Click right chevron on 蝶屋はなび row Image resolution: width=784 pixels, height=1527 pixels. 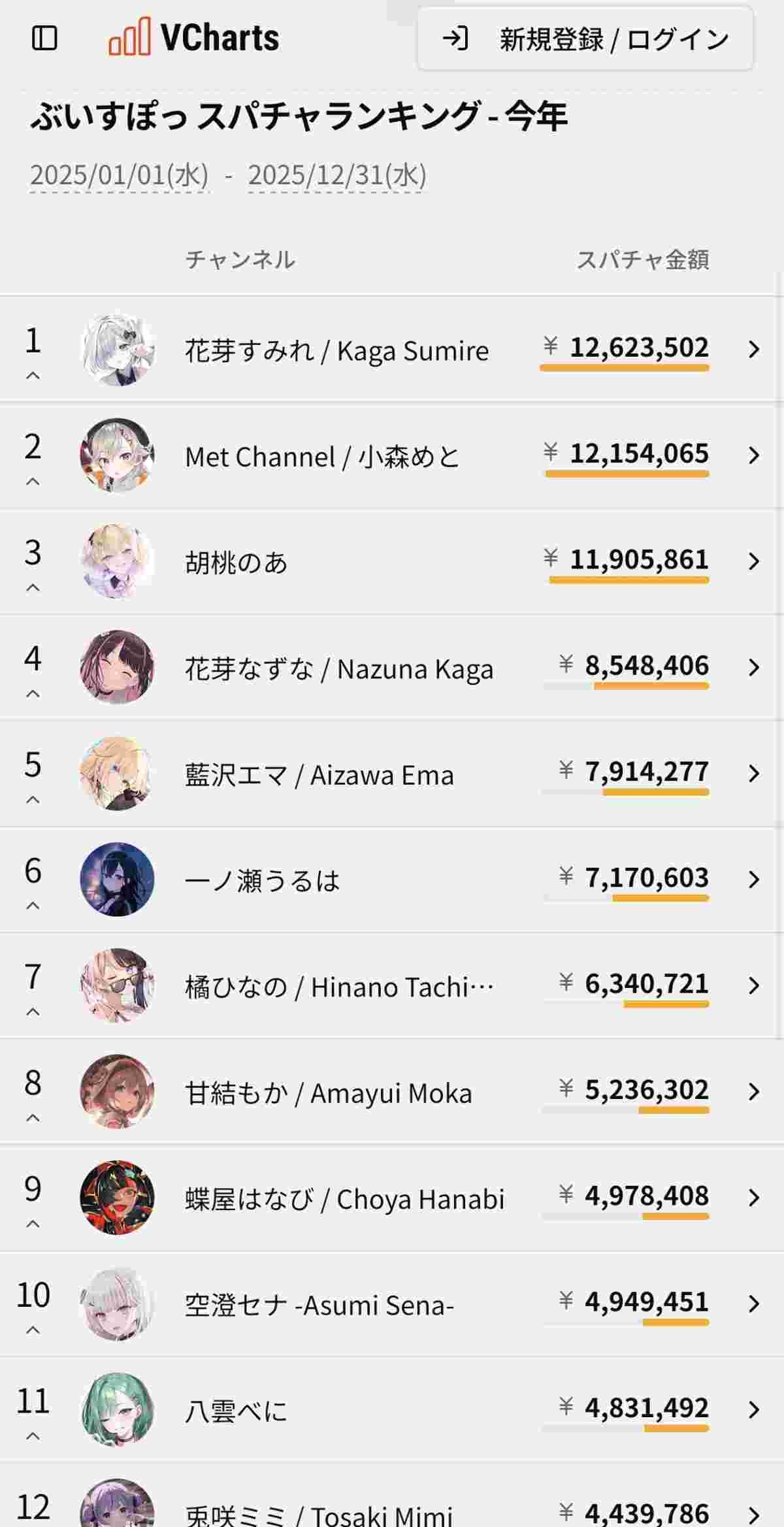point(754,1197)
